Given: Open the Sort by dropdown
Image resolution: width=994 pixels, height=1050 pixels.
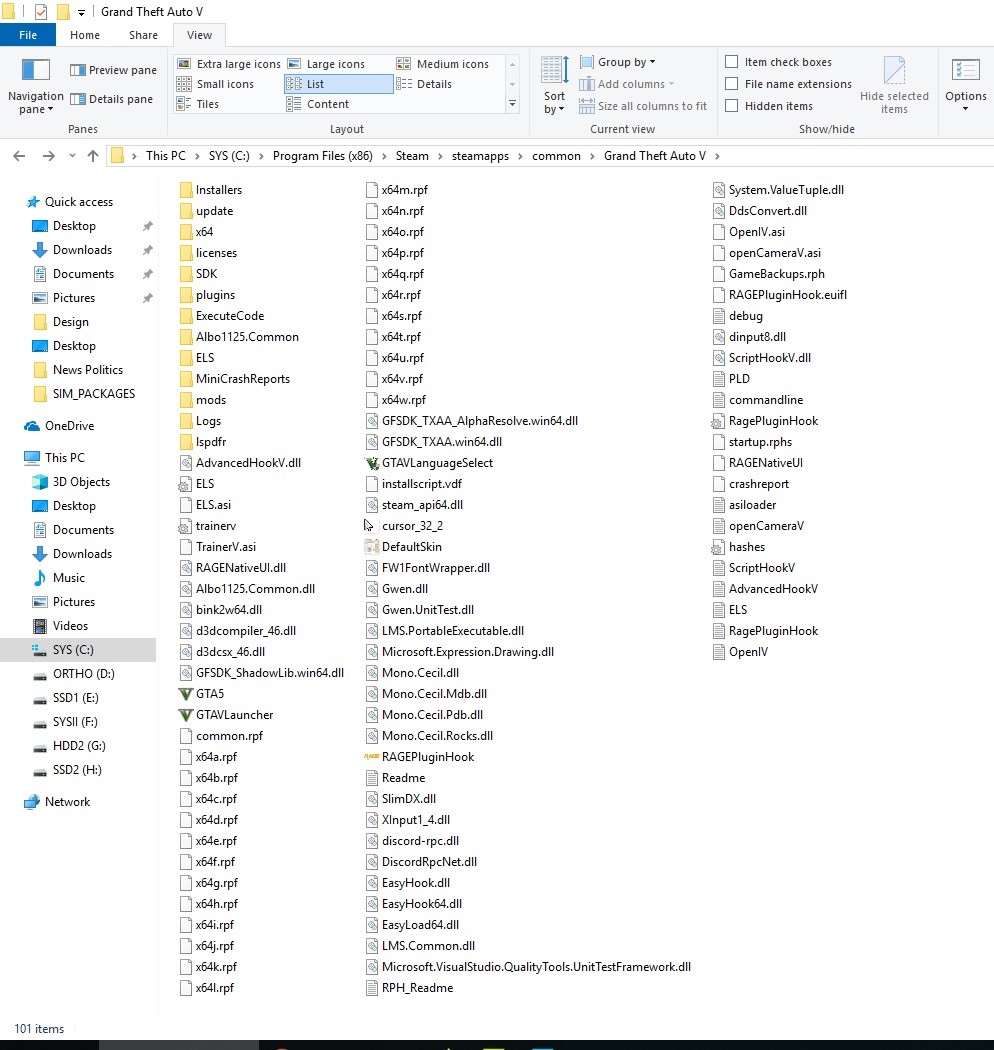Looking at the screenshot, I should point(555,86).
